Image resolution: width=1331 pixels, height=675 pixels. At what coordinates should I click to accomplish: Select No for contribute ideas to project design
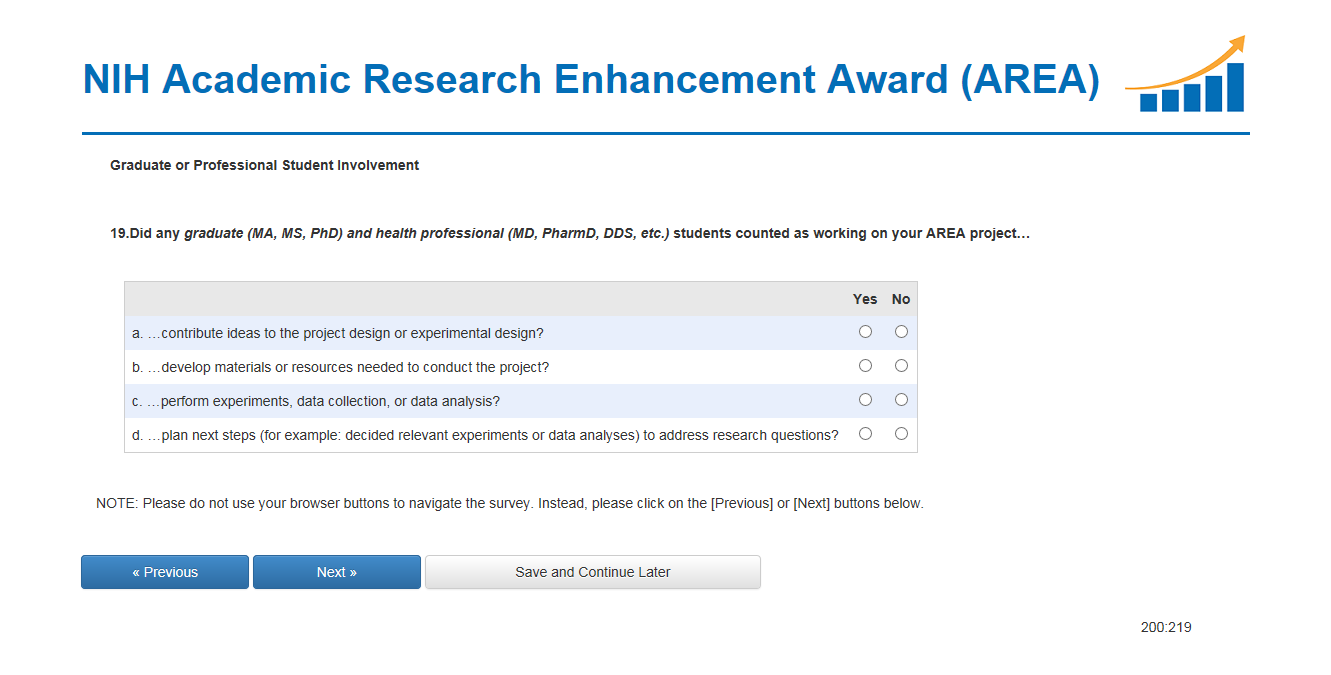(x=901, y=332)
